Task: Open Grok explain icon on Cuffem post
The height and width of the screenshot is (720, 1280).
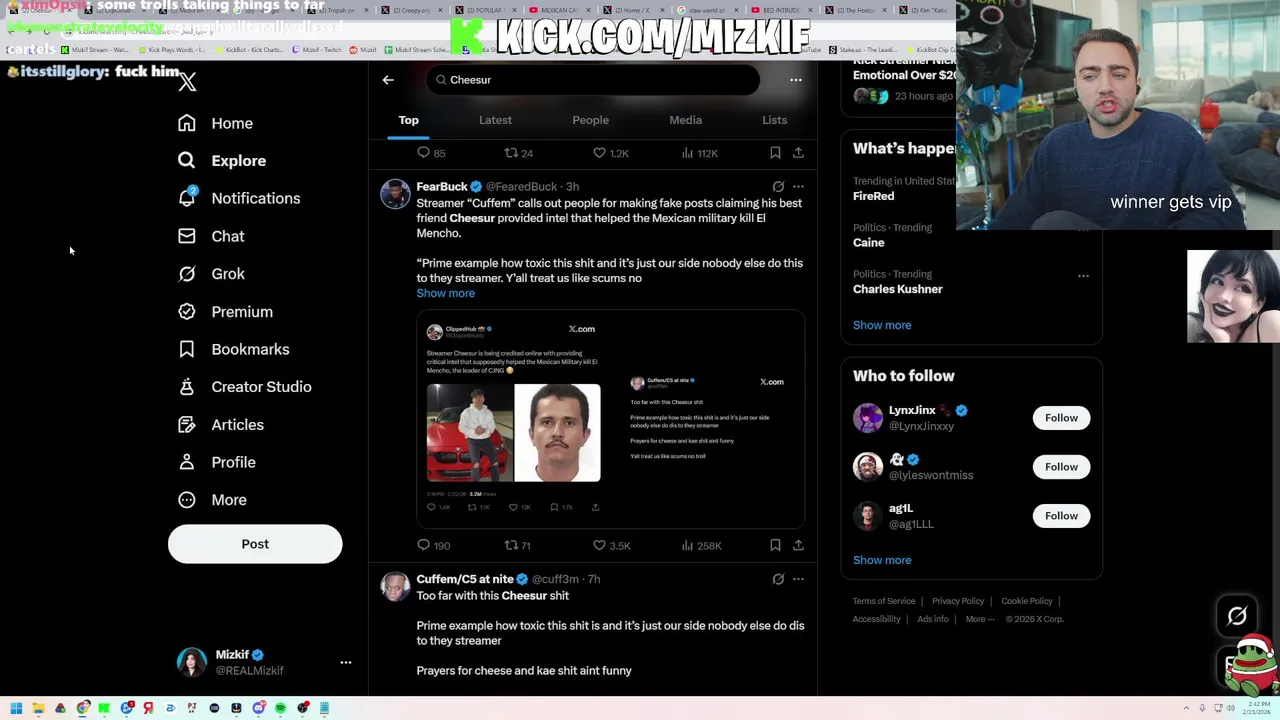Action: point(778,579)
